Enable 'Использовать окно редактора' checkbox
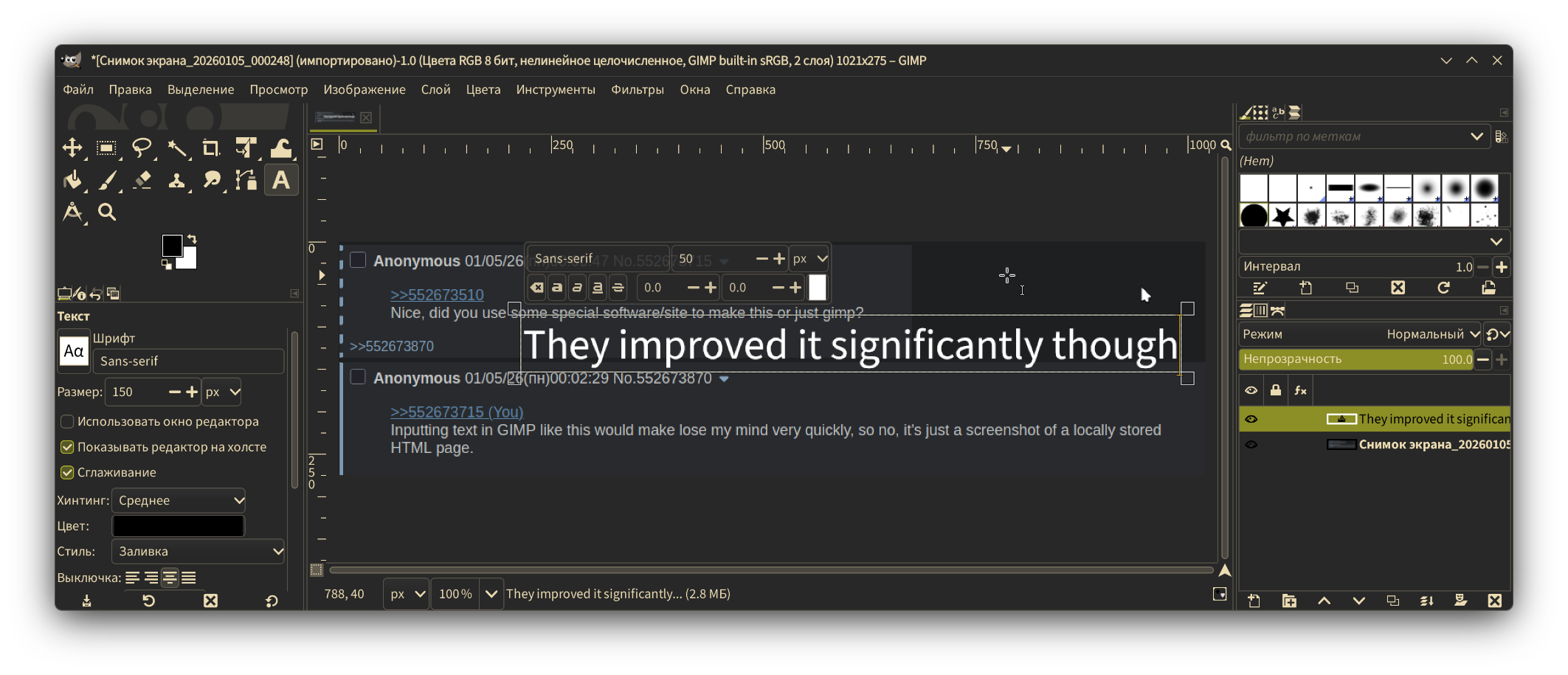This screenshot has width=1568, height=675. coord(67,421)
